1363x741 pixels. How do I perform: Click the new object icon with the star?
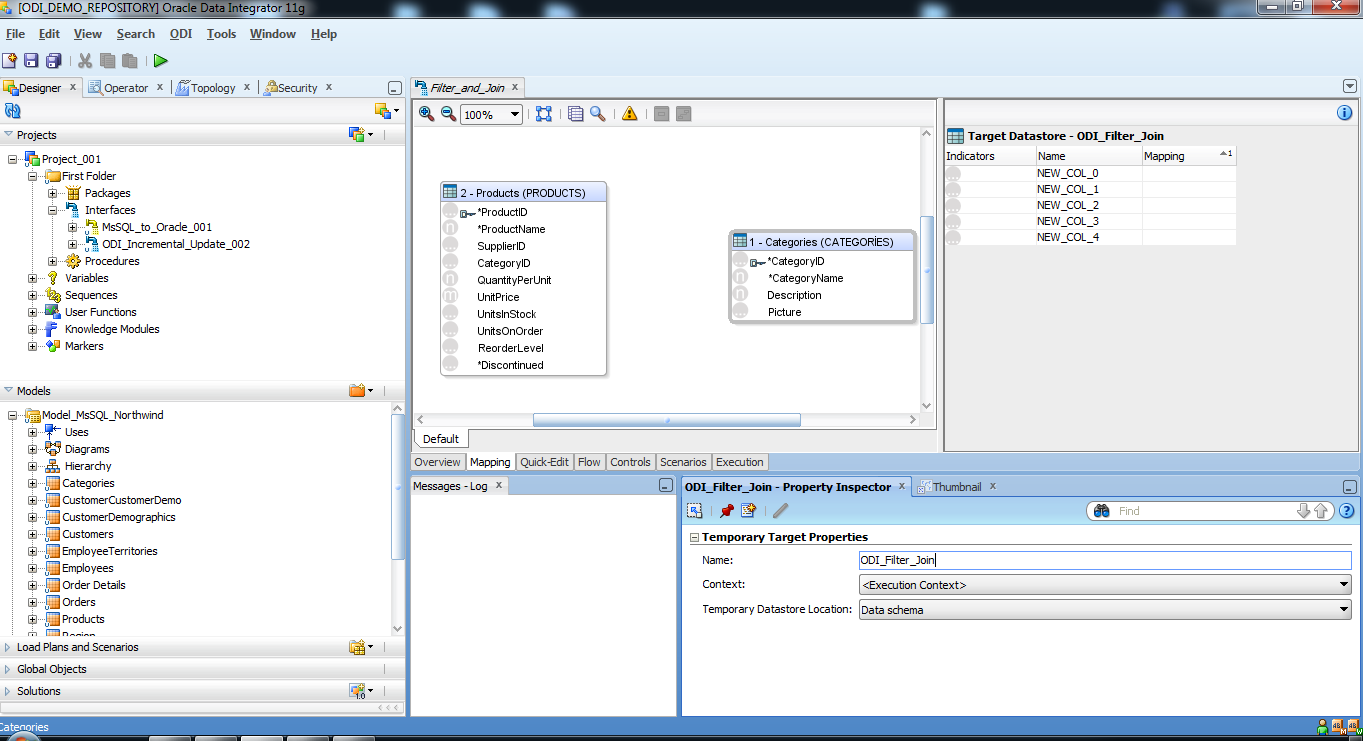coord(9,60)
